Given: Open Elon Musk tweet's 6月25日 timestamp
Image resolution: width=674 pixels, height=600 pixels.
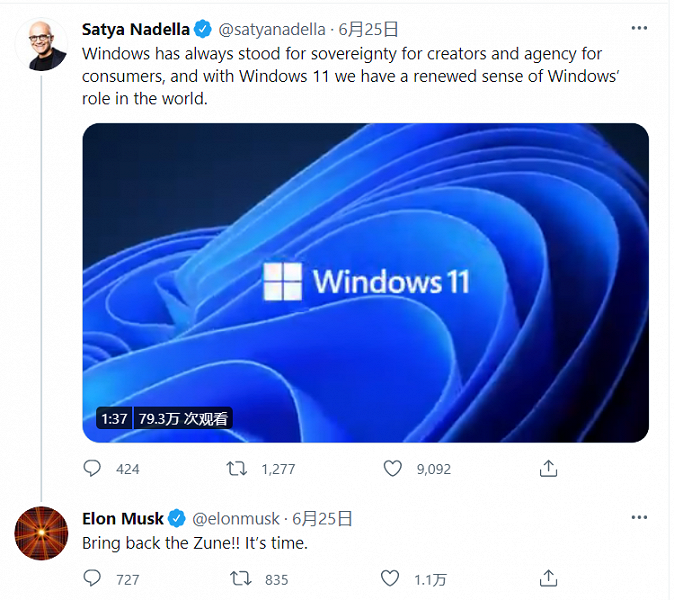Looking at the screenshot, I should (x=323, y=519).
